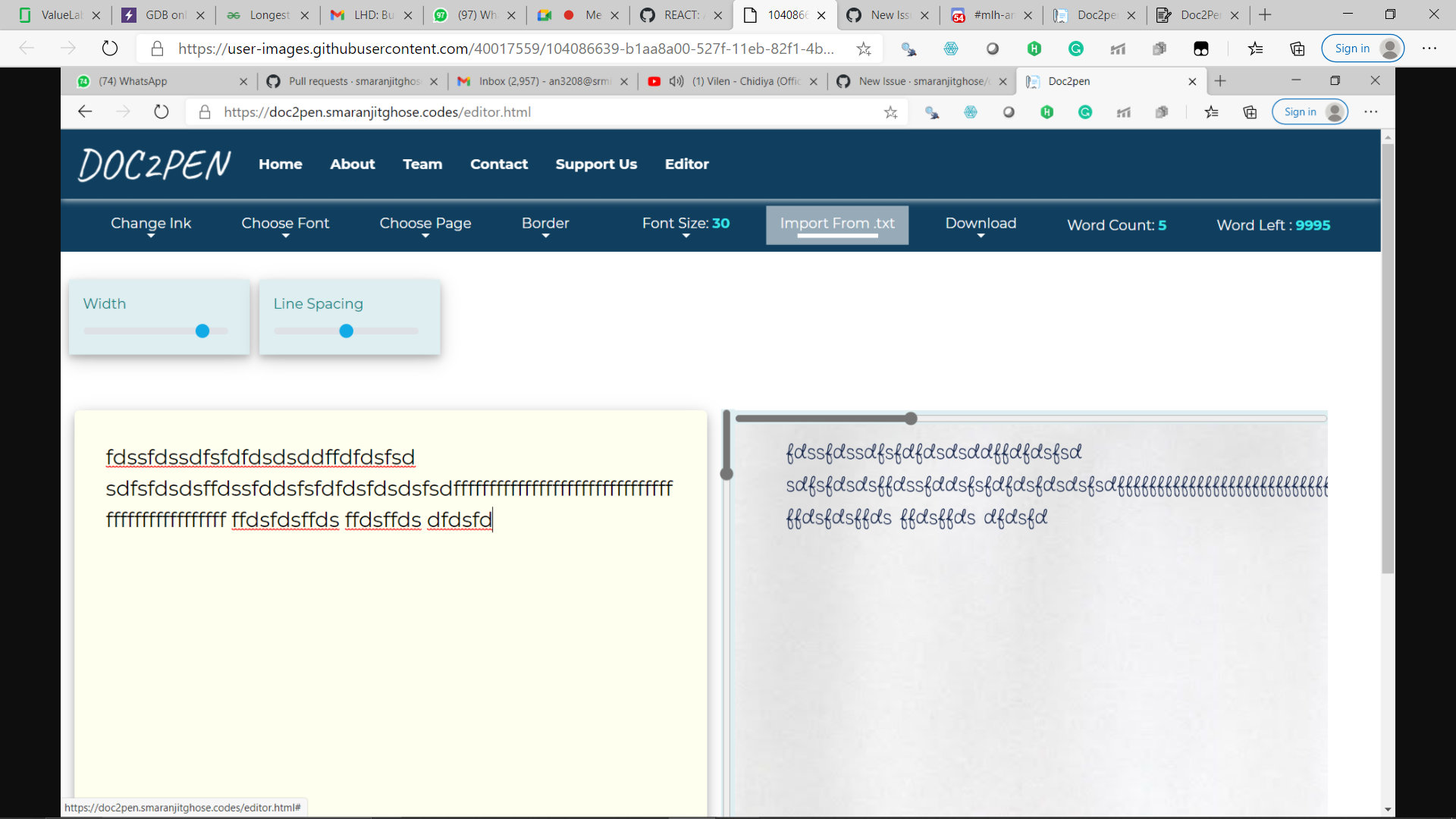
Task: Switch to the Pull requests tab
Action: click(343, 81)
